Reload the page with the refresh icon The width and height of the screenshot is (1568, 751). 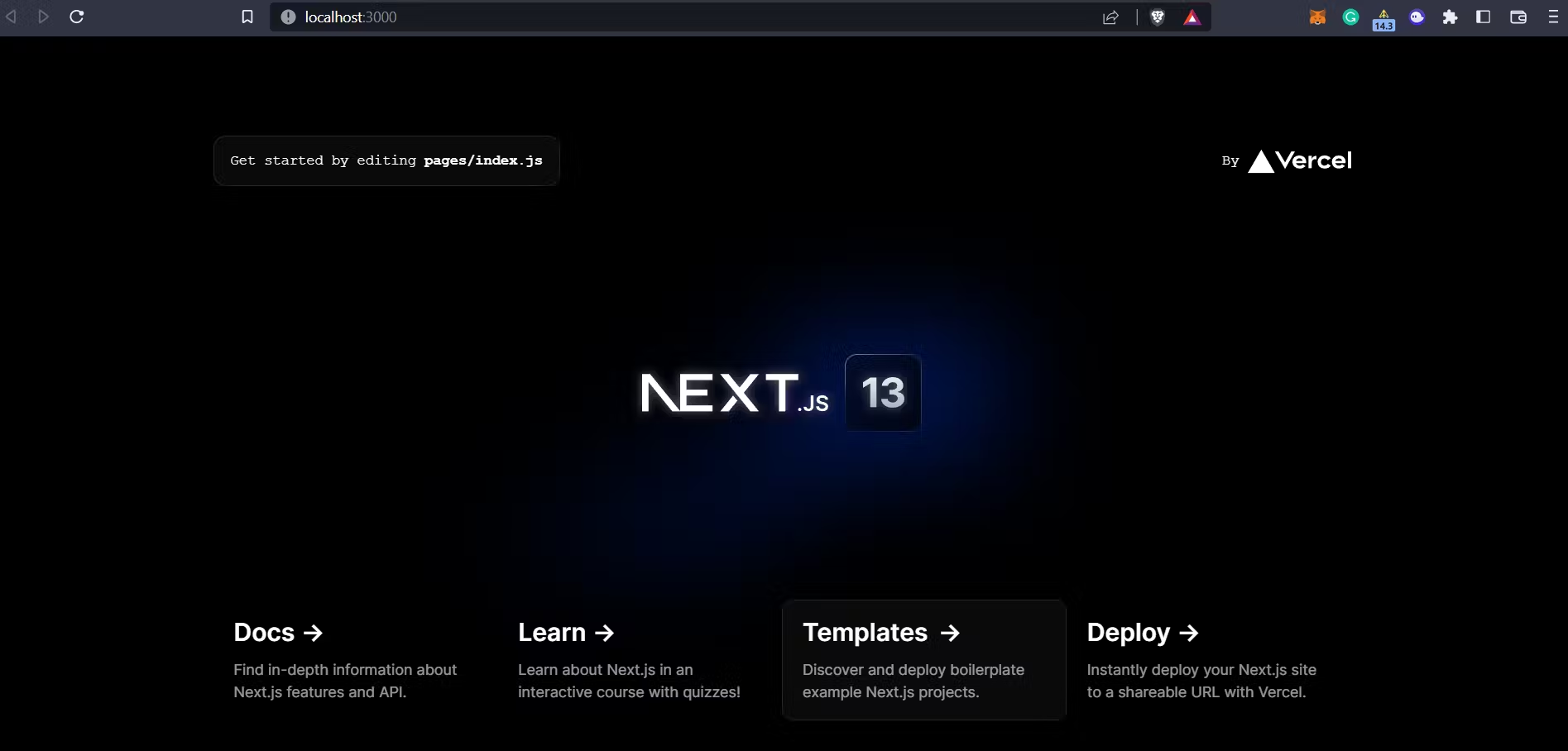77,17
